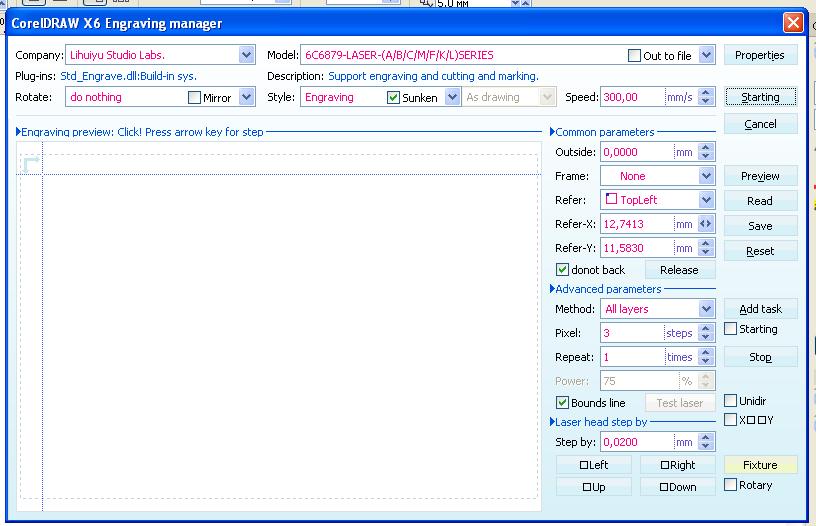The width and height of the screenshot is (816, 526).
Task: Collapse the Engraving preview section
Action: point(18,132)
